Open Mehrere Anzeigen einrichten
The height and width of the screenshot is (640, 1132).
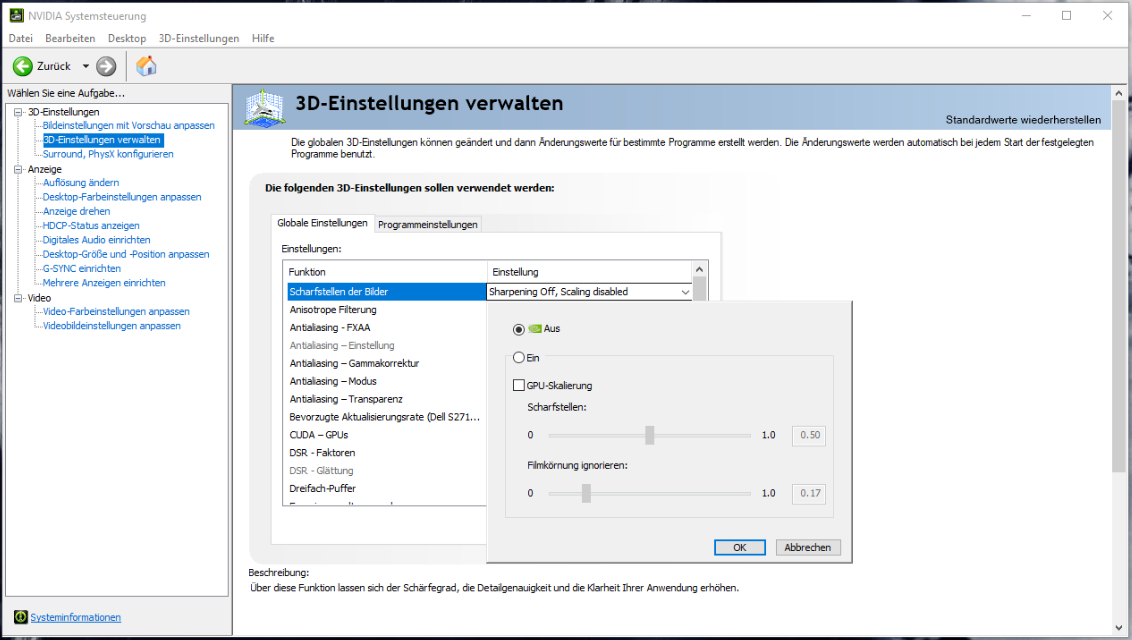click(x=104, y=283)
